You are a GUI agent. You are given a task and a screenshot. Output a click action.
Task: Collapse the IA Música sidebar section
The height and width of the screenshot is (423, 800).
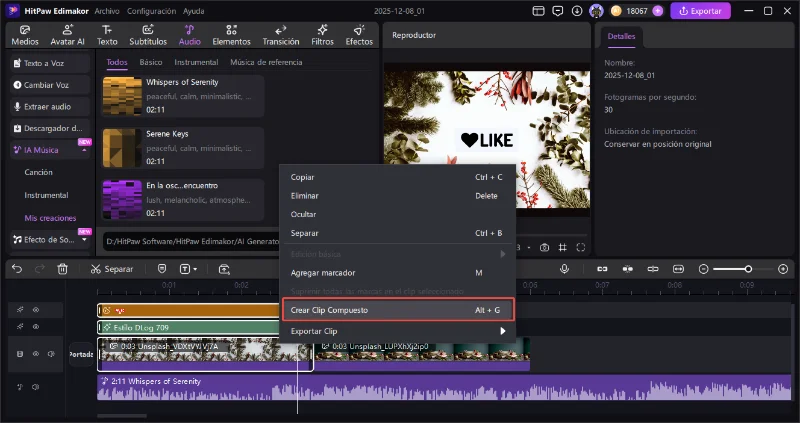coord(84,151)
